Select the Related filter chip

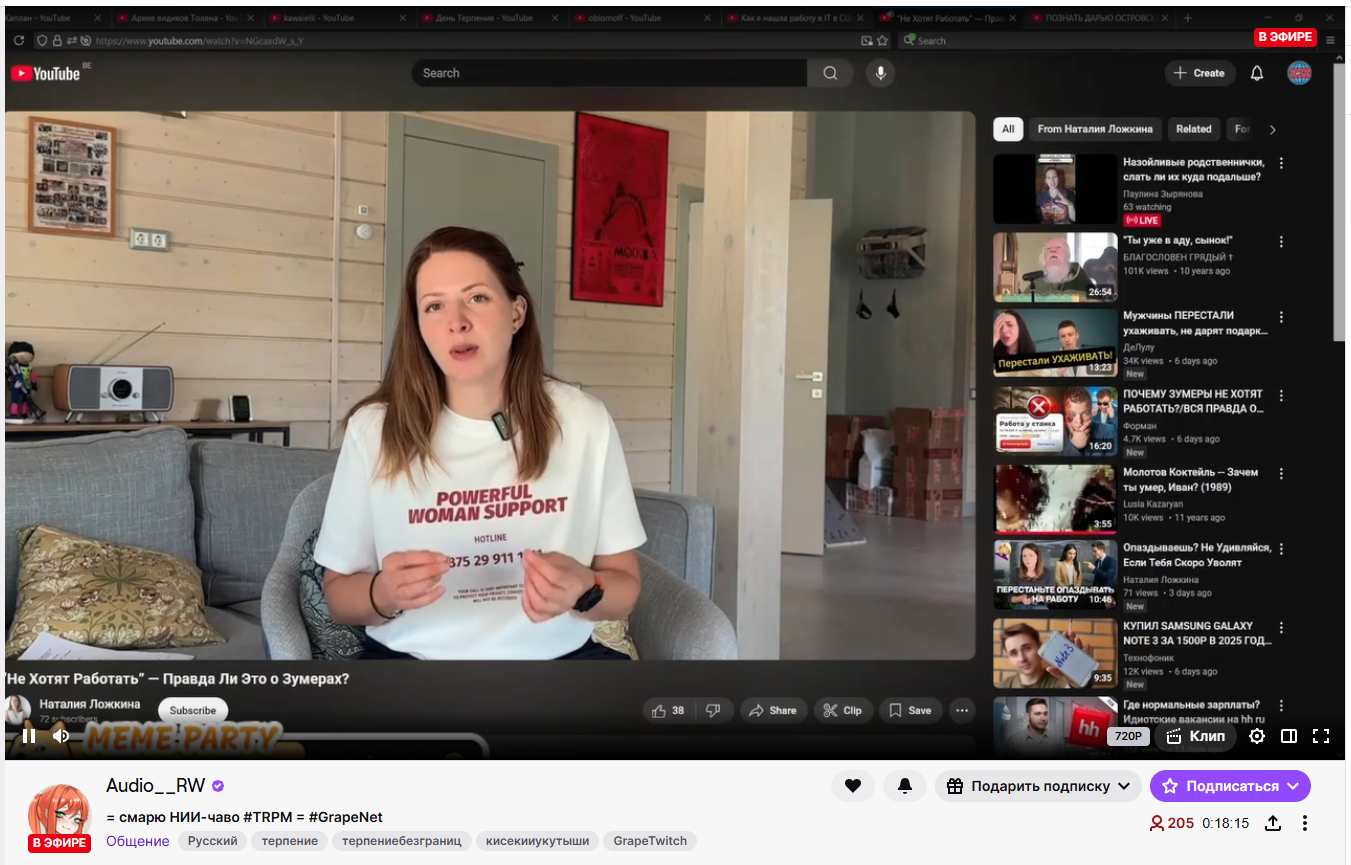tap(1193, 129)
